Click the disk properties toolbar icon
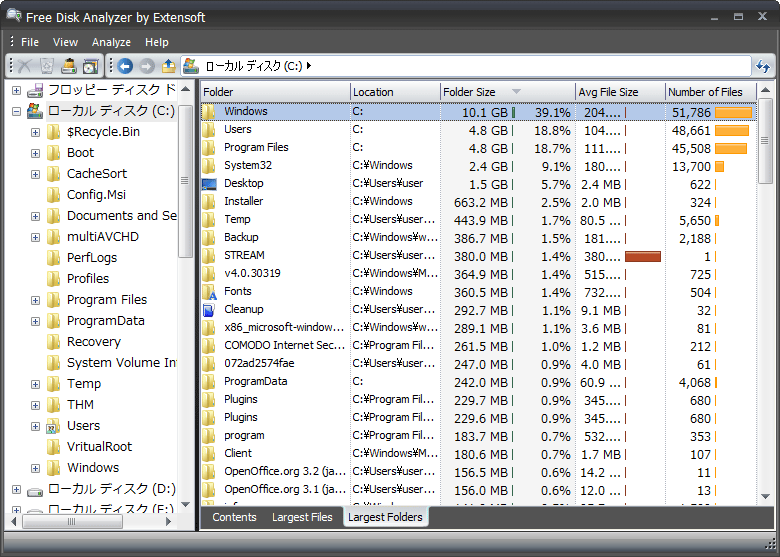The image size is (780, 557). coord(91,66)
